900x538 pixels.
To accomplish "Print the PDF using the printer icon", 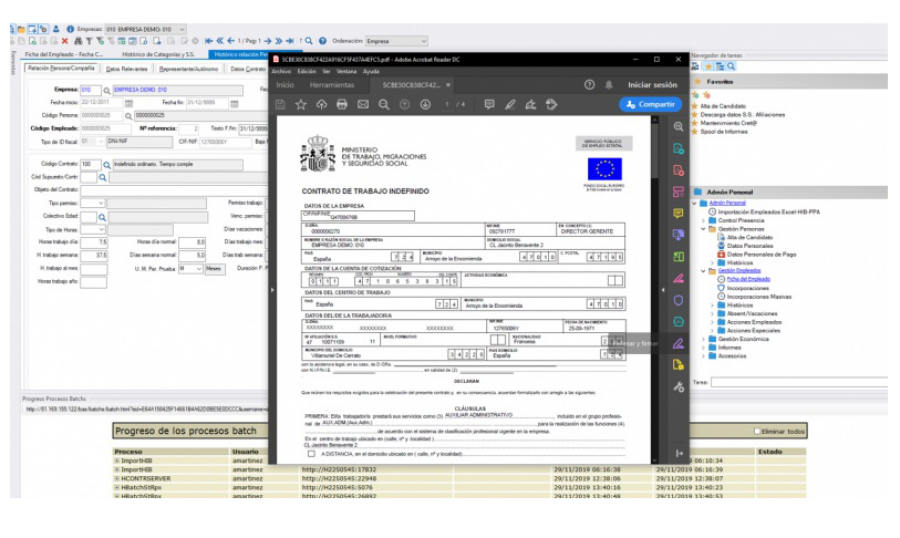I will [342, 104].
